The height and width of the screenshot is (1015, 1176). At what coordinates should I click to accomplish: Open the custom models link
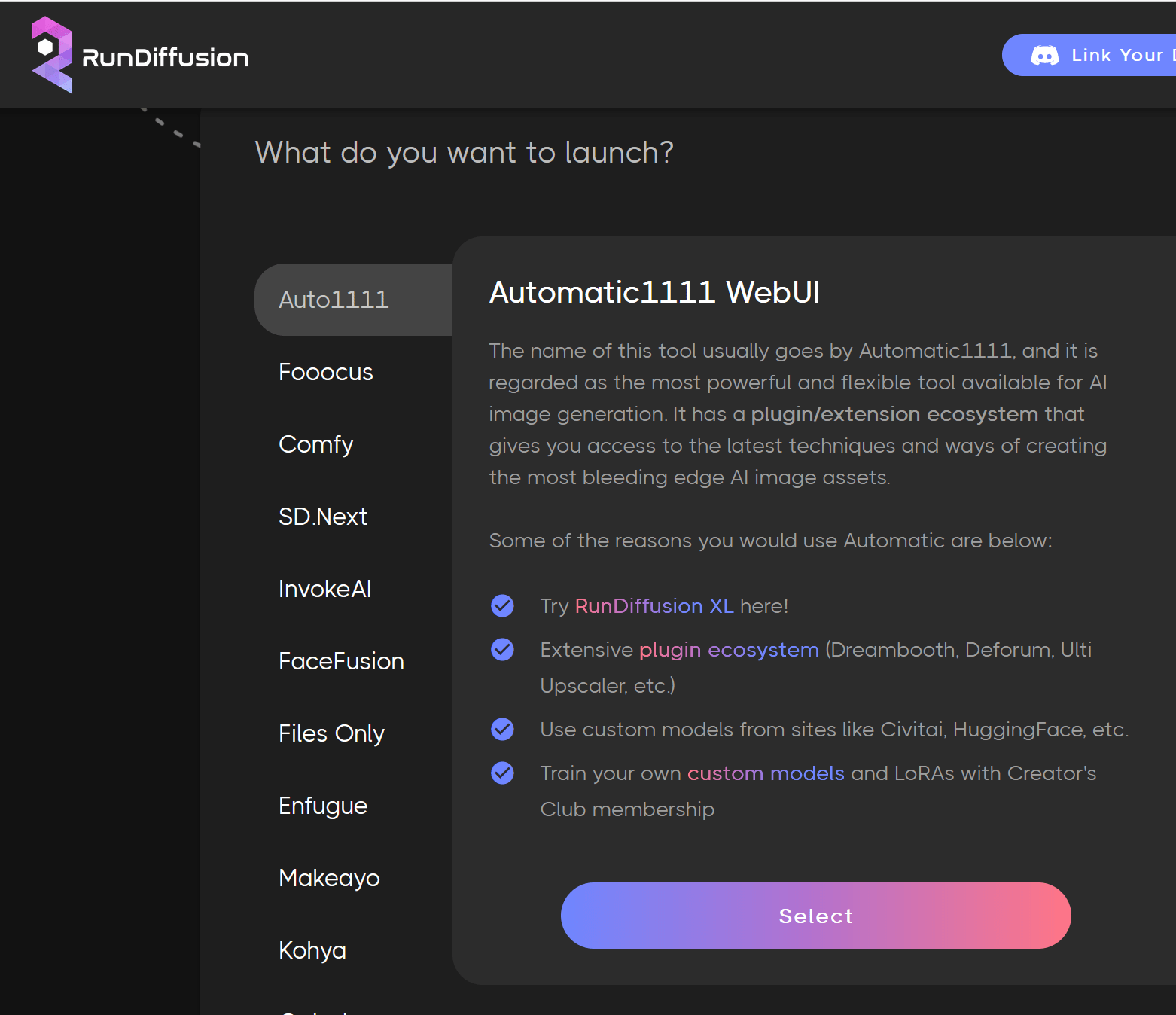point(766,773)
